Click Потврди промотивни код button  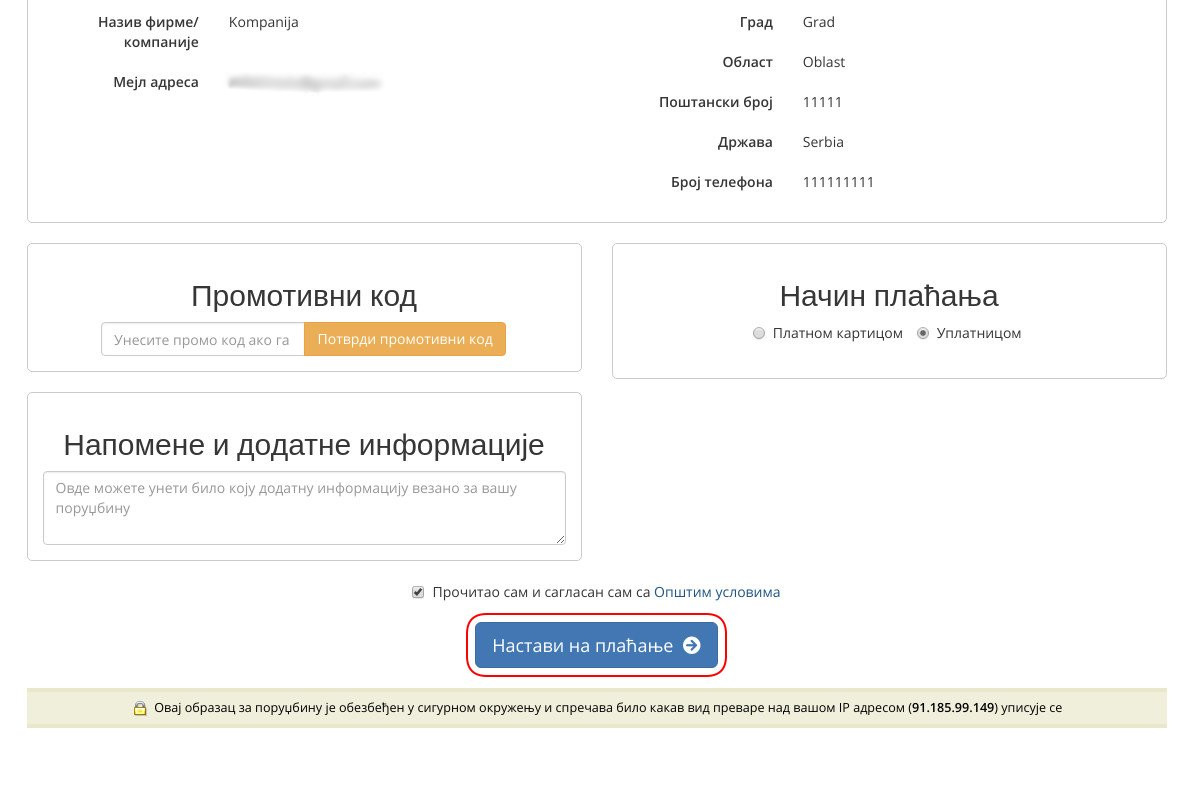click(x=405, y=339)
